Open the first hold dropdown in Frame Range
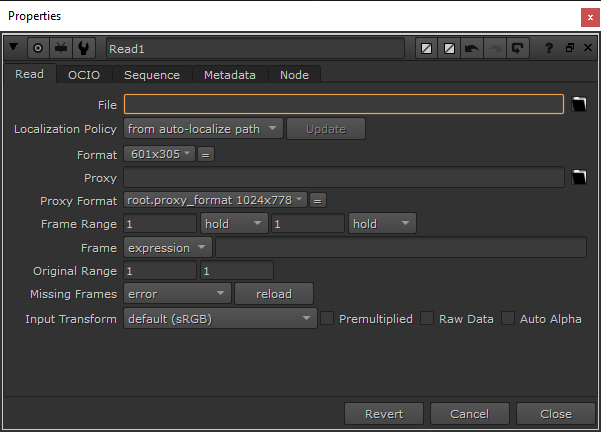 pos(234,223)
